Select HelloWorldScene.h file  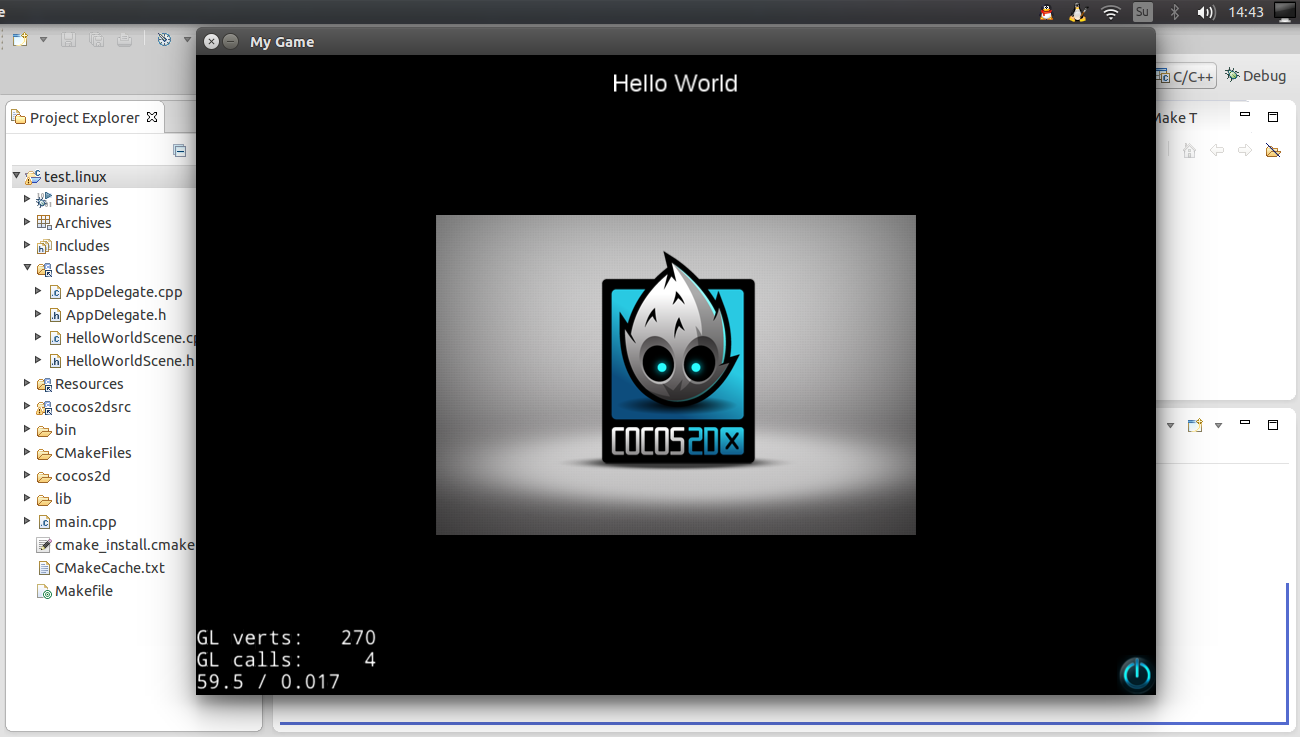coord(130,361)
